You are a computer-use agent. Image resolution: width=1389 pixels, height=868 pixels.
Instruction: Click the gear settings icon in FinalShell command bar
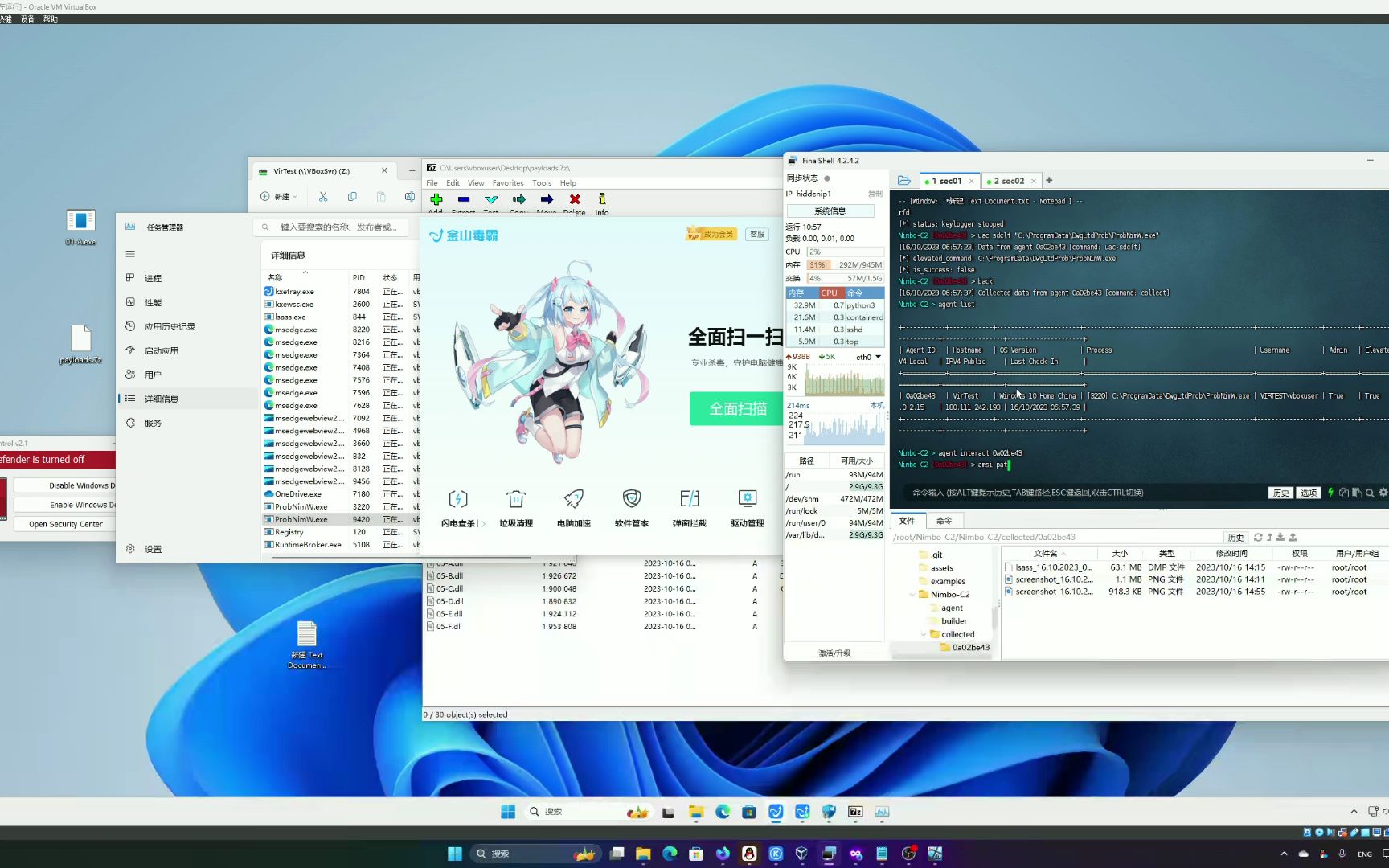1383,493
